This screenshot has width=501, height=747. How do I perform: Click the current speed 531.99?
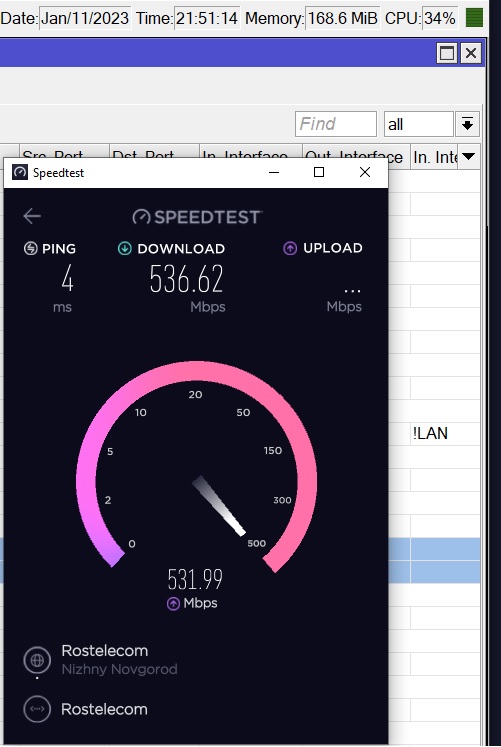[x=195, y=579]
